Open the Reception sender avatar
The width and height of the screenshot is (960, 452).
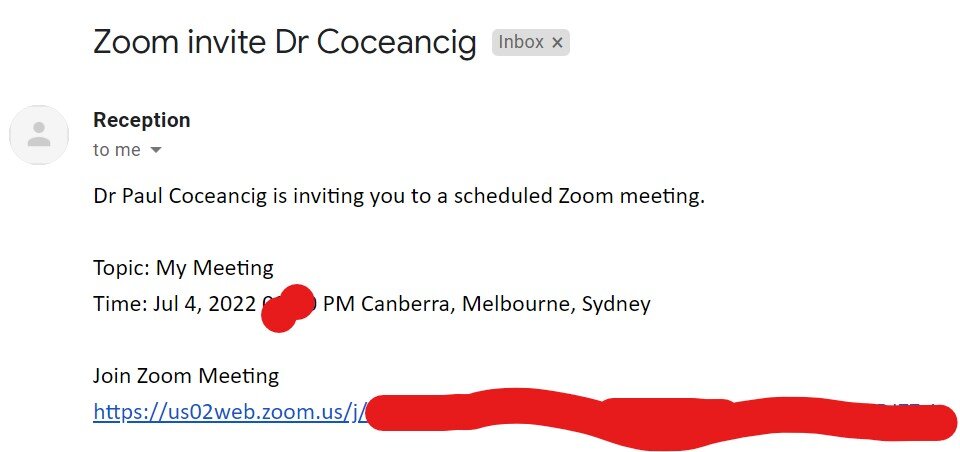point(39,135)
